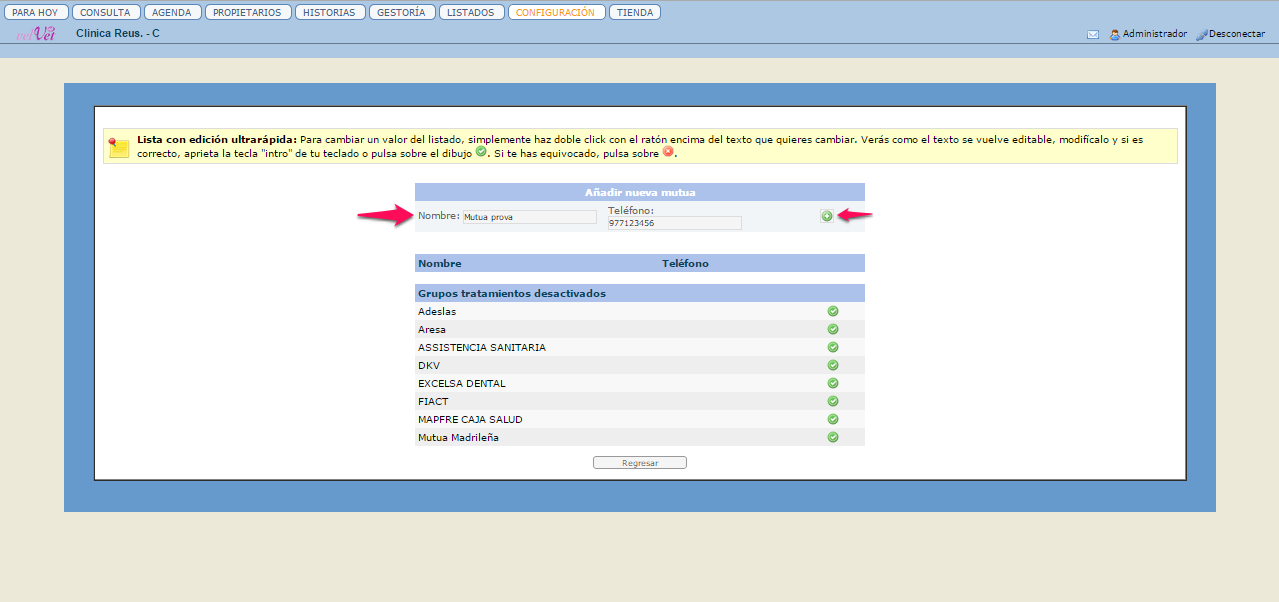This screenshot has width=1279, height=602.
Task: Open the mail envelope icon in header
Action: 1092,34
